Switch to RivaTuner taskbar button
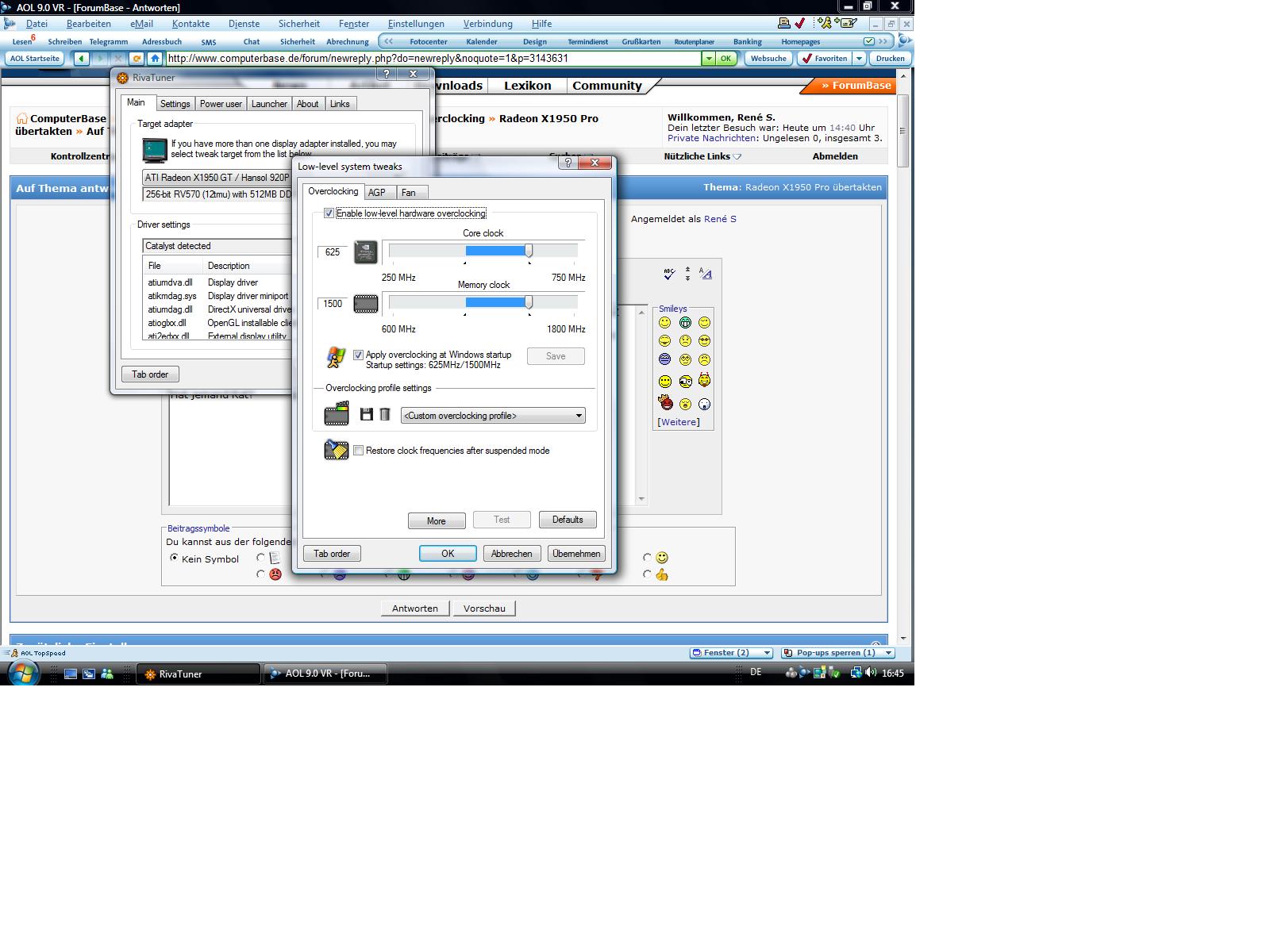This screenshot has height=952, width=1270. (x=198, y=674)
